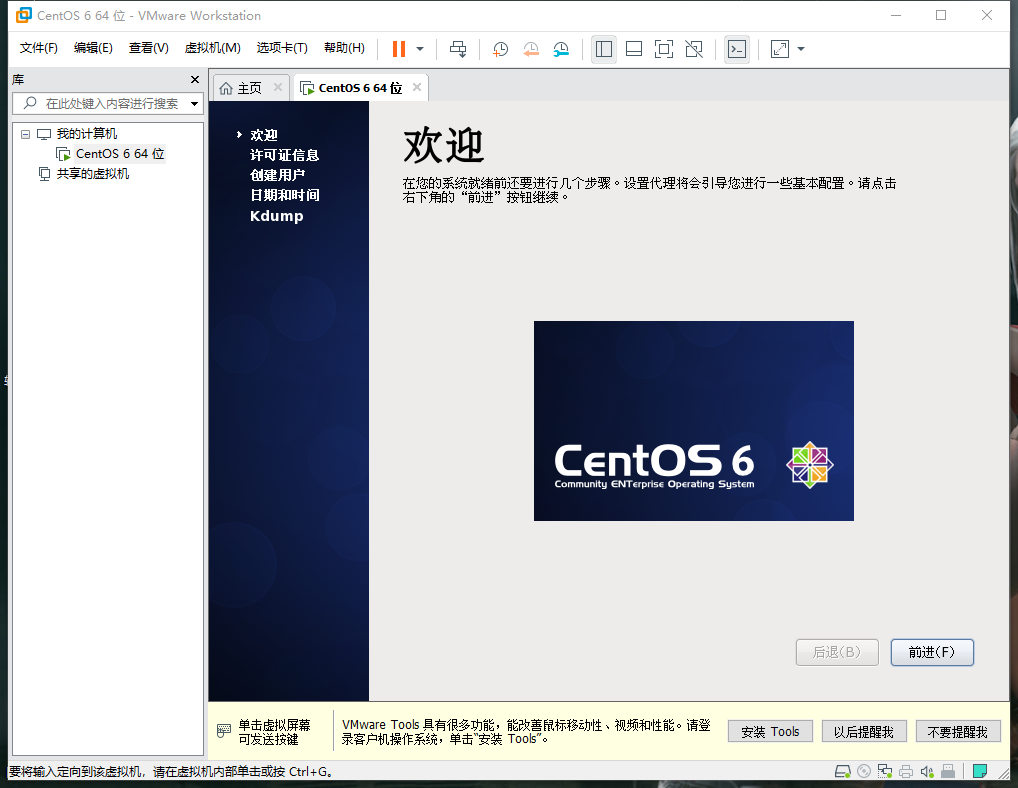Take a snapshot of this virtual machine
The image size is (1018, 788).
click(501, 49)
